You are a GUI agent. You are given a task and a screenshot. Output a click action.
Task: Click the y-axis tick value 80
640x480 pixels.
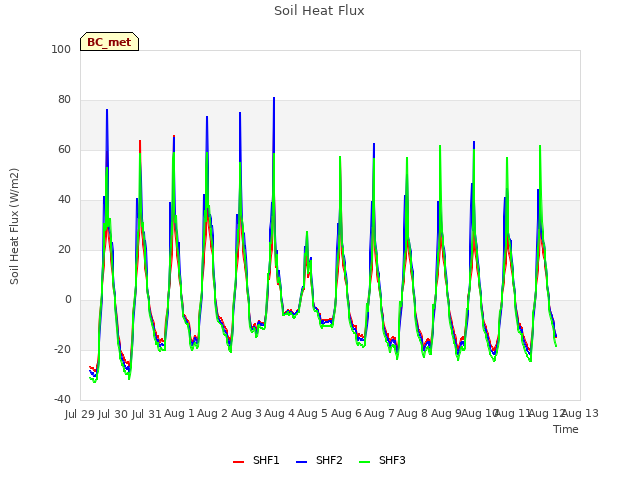point(64,100)
